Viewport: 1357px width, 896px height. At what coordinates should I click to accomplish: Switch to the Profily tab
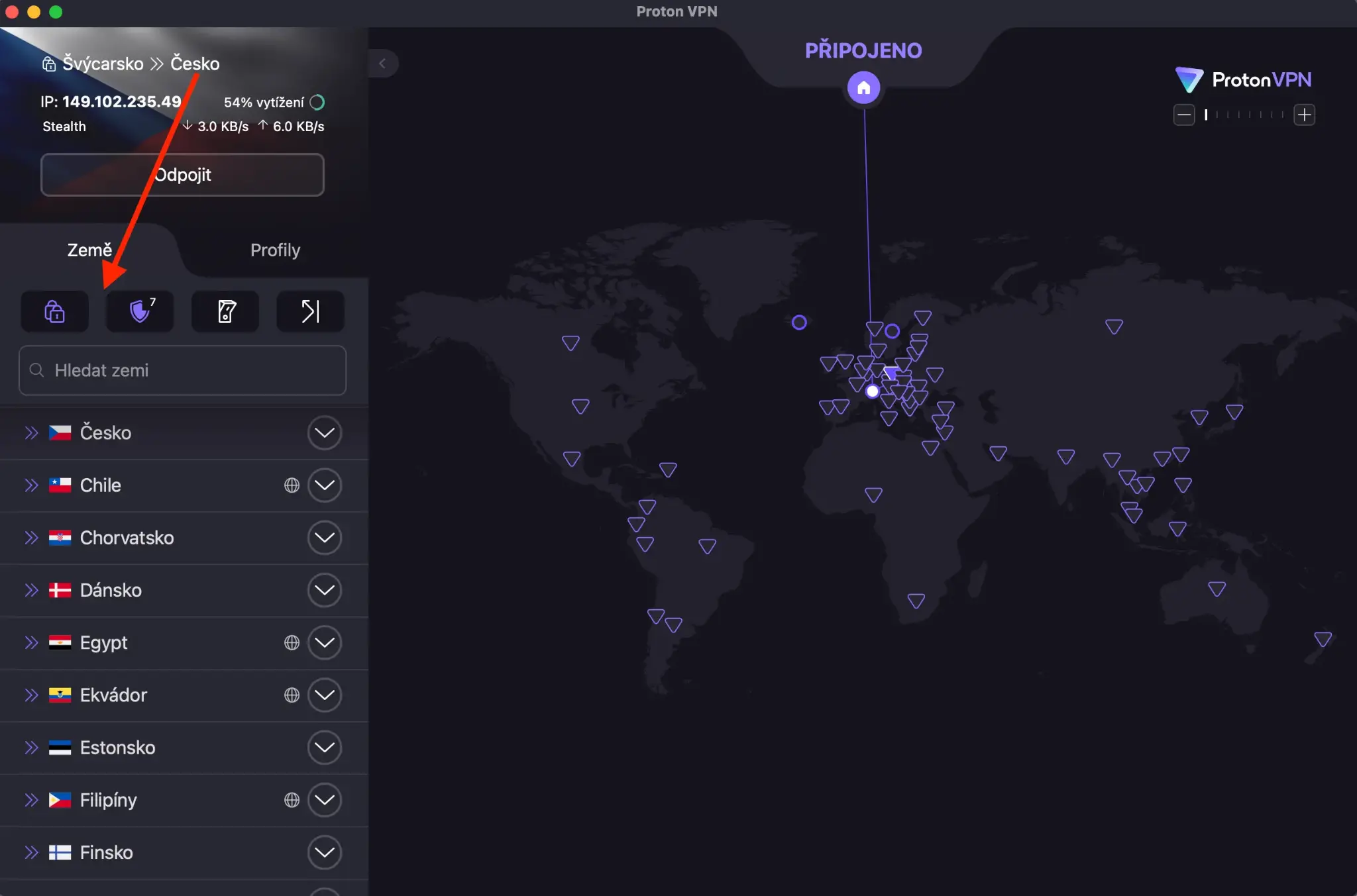point(275,250)
